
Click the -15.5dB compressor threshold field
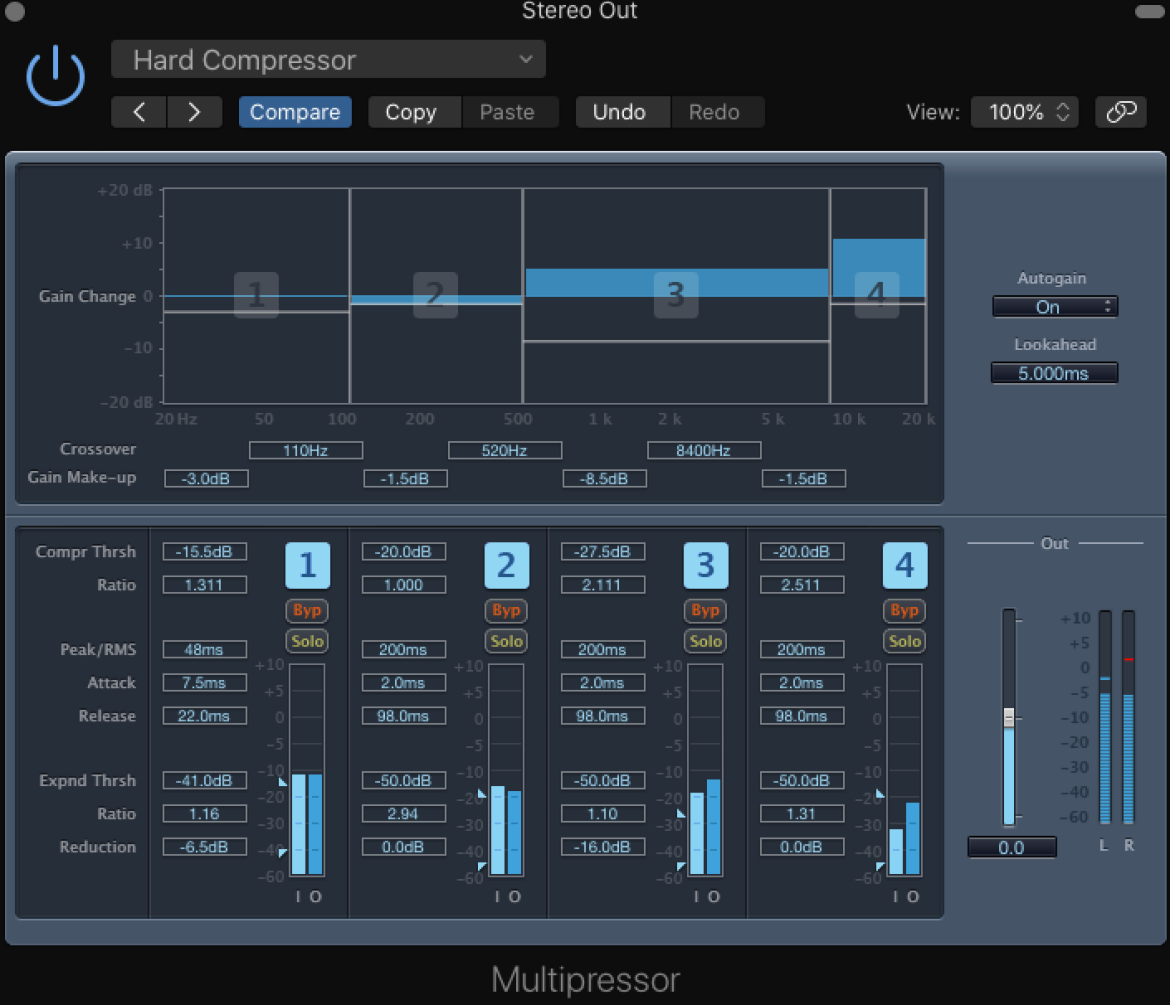point(204,552)
